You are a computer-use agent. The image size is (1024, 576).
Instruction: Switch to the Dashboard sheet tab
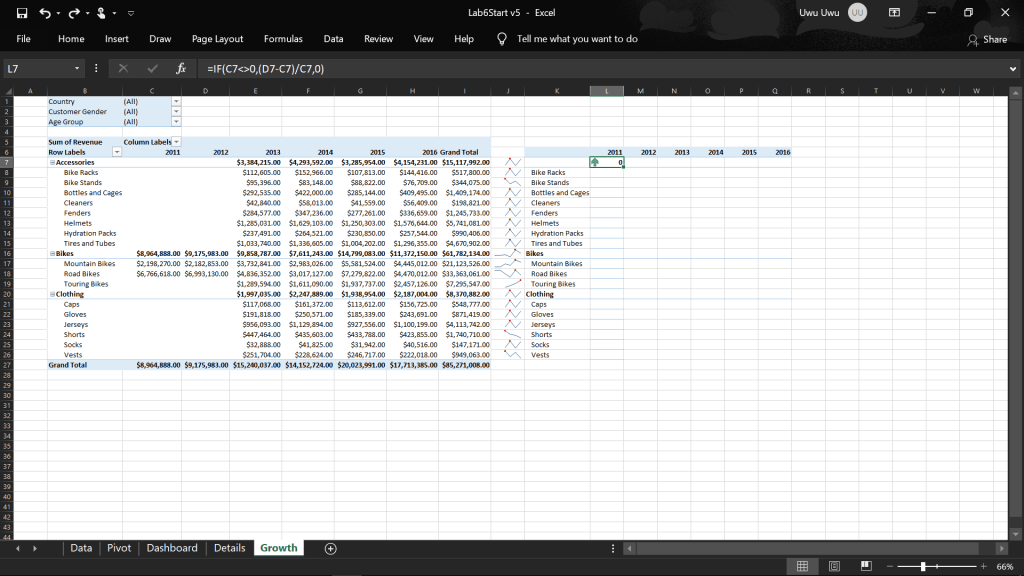[x=171, y=548]
